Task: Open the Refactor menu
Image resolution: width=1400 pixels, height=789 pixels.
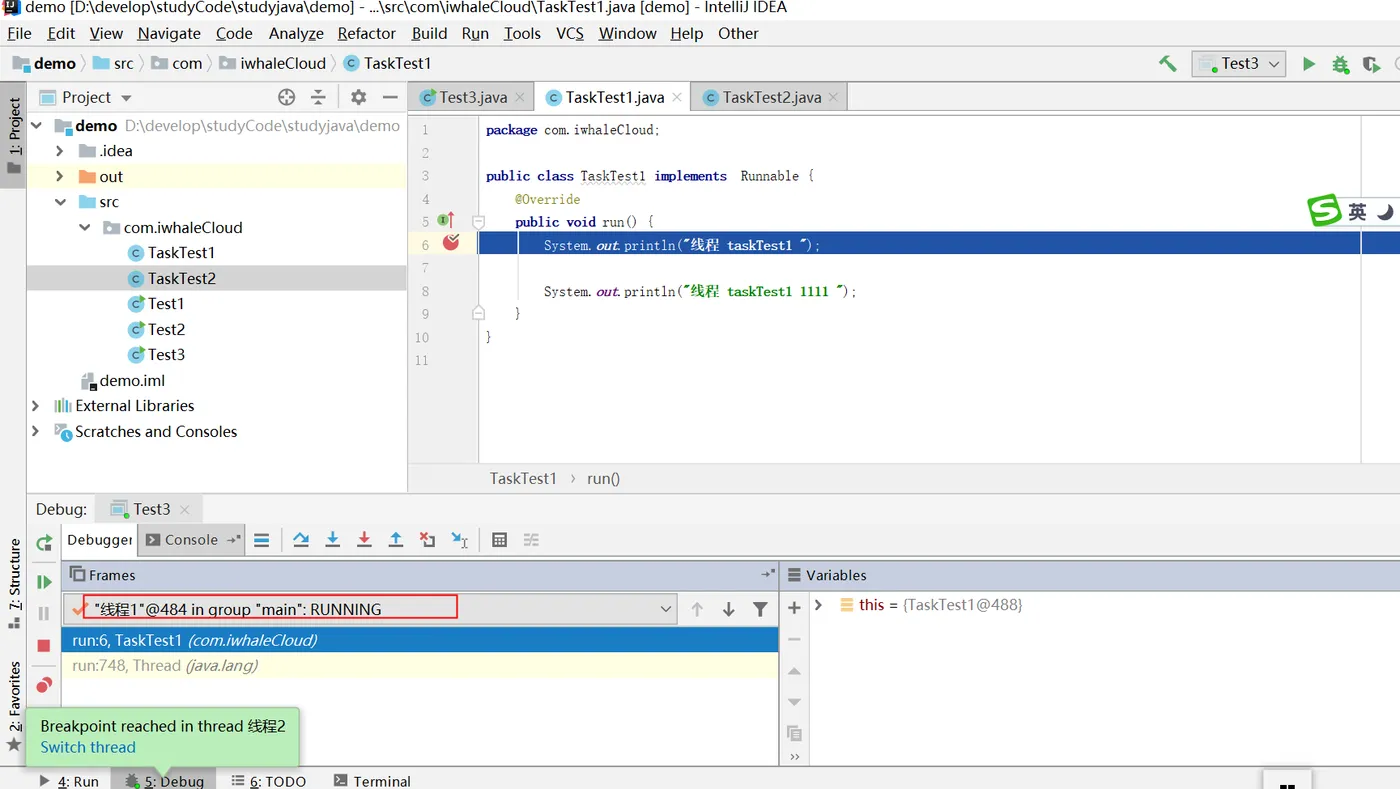Action: click(x=366, y=33)
